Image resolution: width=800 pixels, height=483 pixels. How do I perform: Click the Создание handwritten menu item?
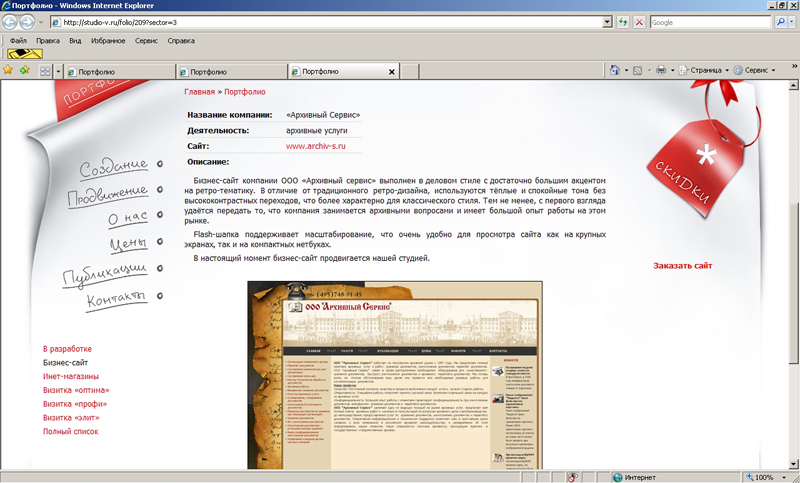(114, 167)
